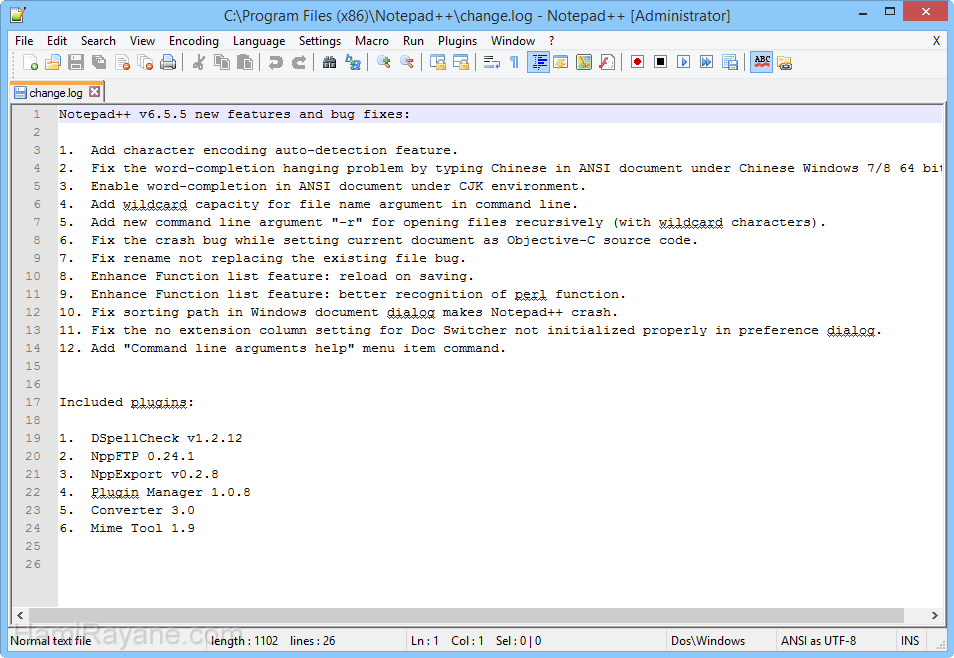Click the horizontal scrollbar thumb

pos(466,615)
